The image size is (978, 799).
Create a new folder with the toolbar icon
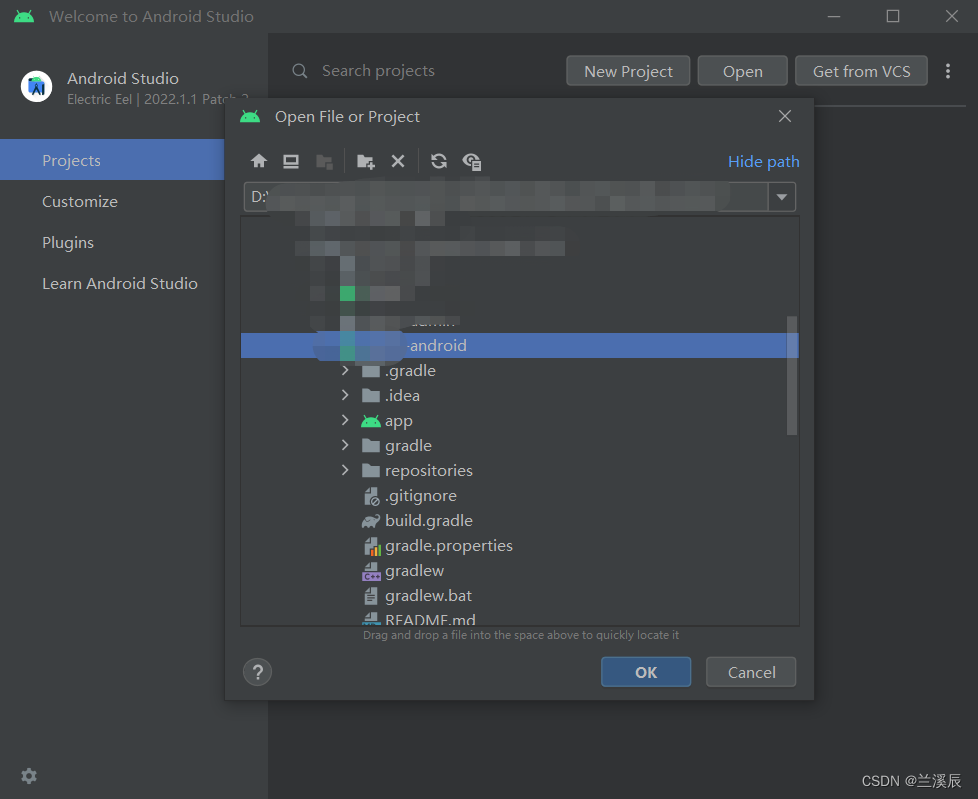point(366,162)
